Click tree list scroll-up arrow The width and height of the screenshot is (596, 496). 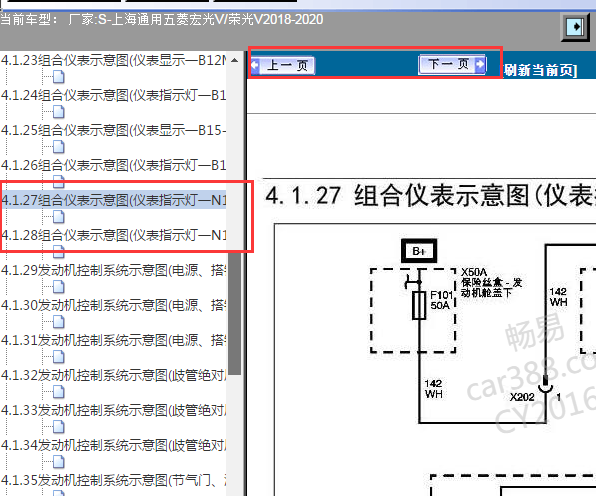[x=235, y=60]
